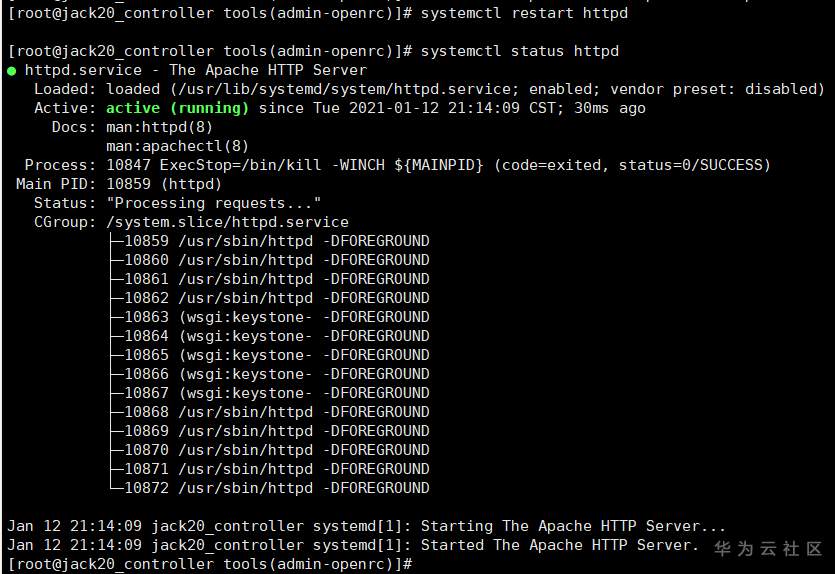Click the green status dot beside httpd.service
The height and width of the screenshot is (574, 835).
[x=11, y=71]
